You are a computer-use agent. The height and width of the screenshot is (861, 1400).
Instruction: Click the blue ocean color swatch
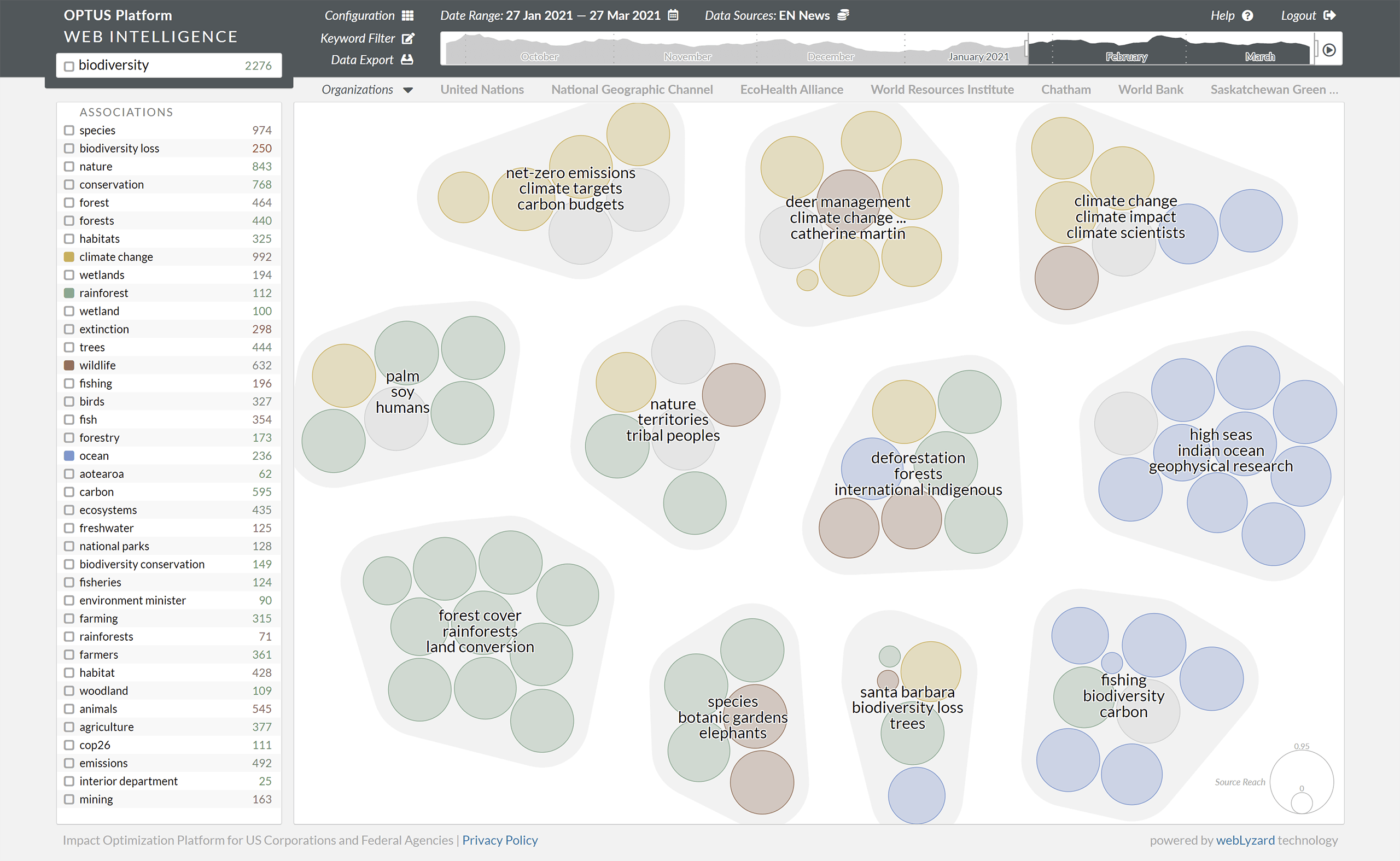(69, 455)
